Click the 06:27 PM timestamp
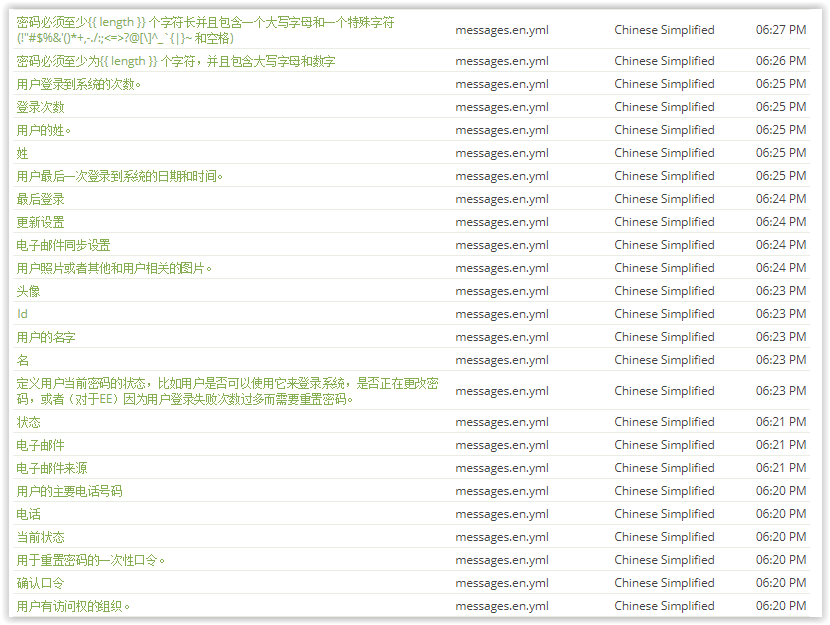 click(781, 30)
